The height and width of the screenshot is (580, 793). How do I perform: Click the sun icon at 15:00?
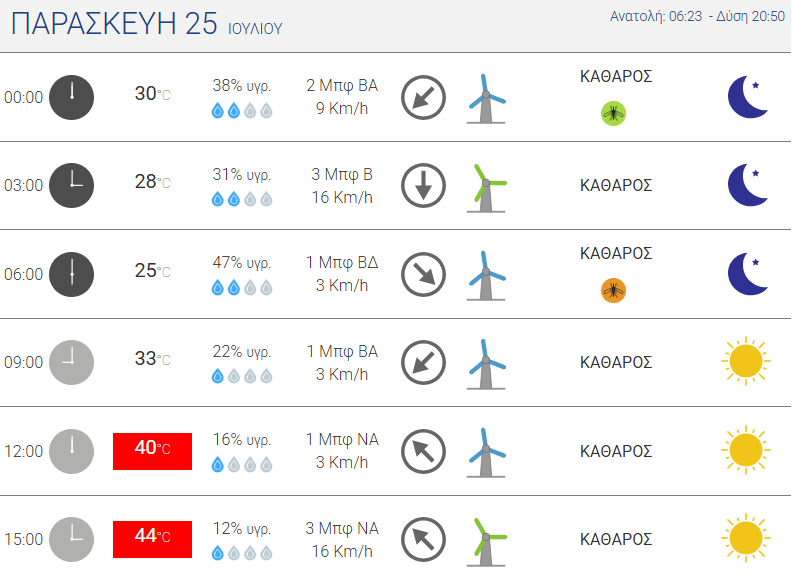coord(746,538)
